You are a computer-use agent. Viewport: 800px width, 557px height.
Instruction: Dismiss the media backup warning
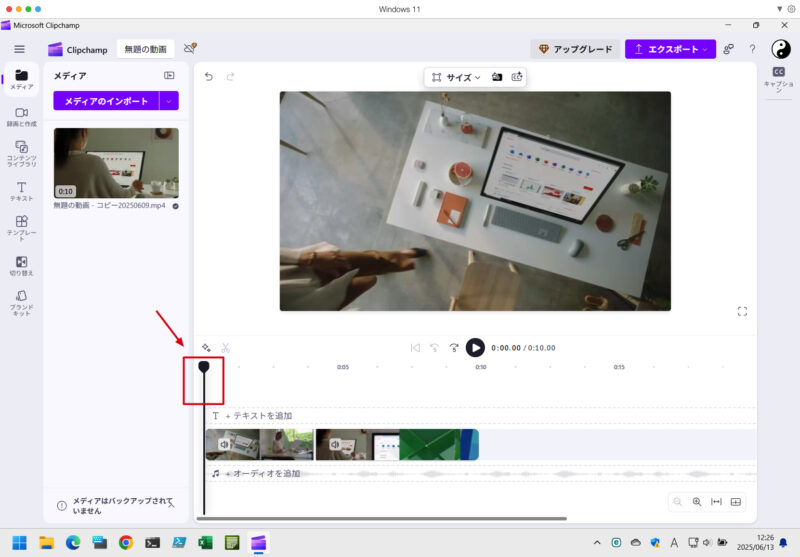point(171,505)
